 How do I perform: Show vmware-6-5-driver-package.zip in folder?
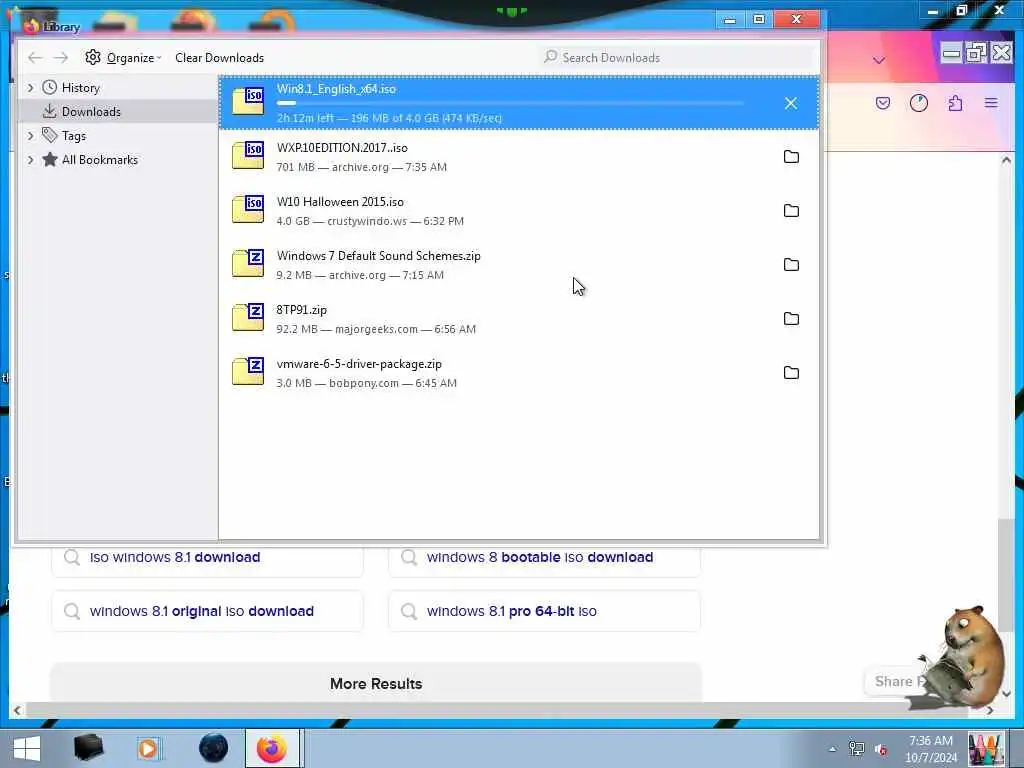click(x=791, y=372)
